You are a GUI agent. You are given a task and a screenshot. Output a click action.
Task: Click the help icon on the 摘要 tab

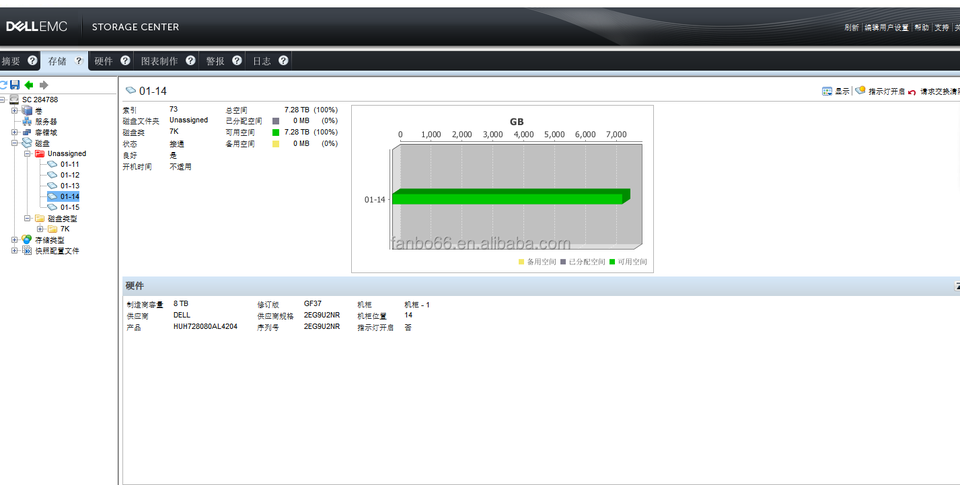click(x=32, y=61)
